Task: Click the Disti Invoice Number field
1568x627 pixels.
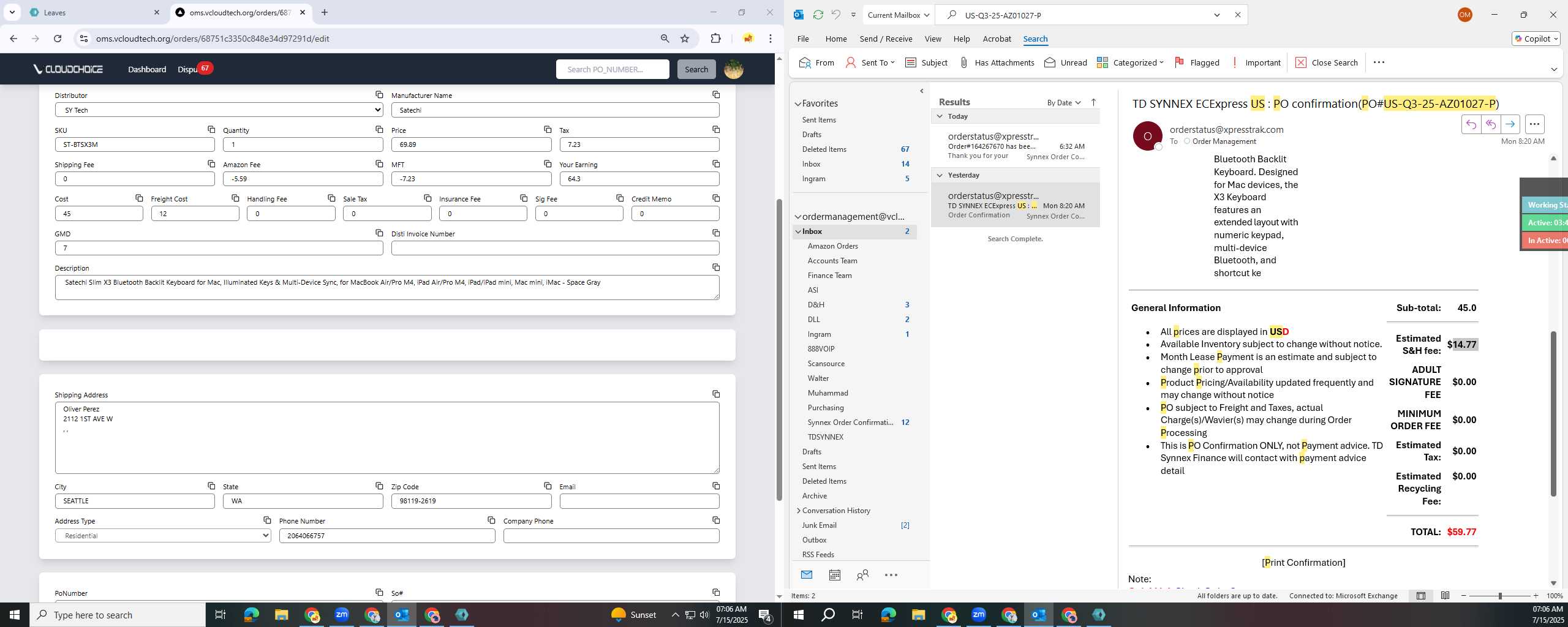Action: point(555,248)
